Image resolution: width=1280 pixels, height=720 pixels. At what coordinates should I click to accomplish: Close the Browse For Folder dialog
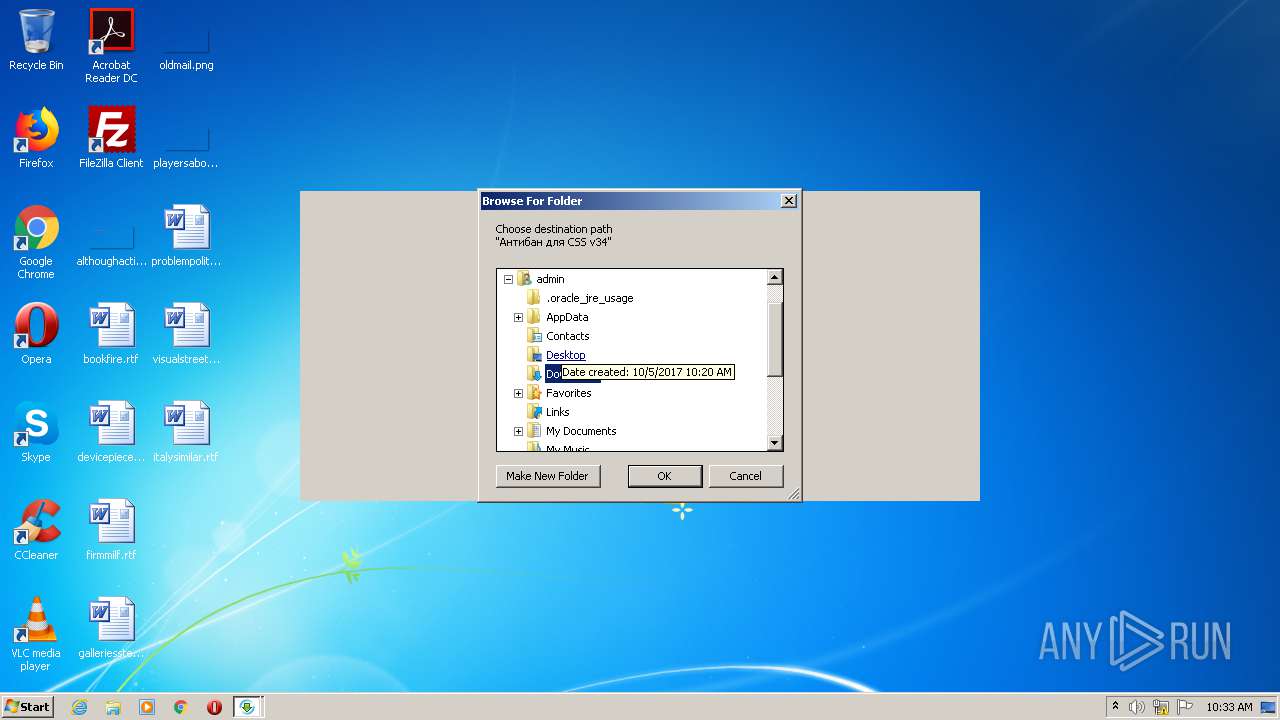click(x=788, y=201)
